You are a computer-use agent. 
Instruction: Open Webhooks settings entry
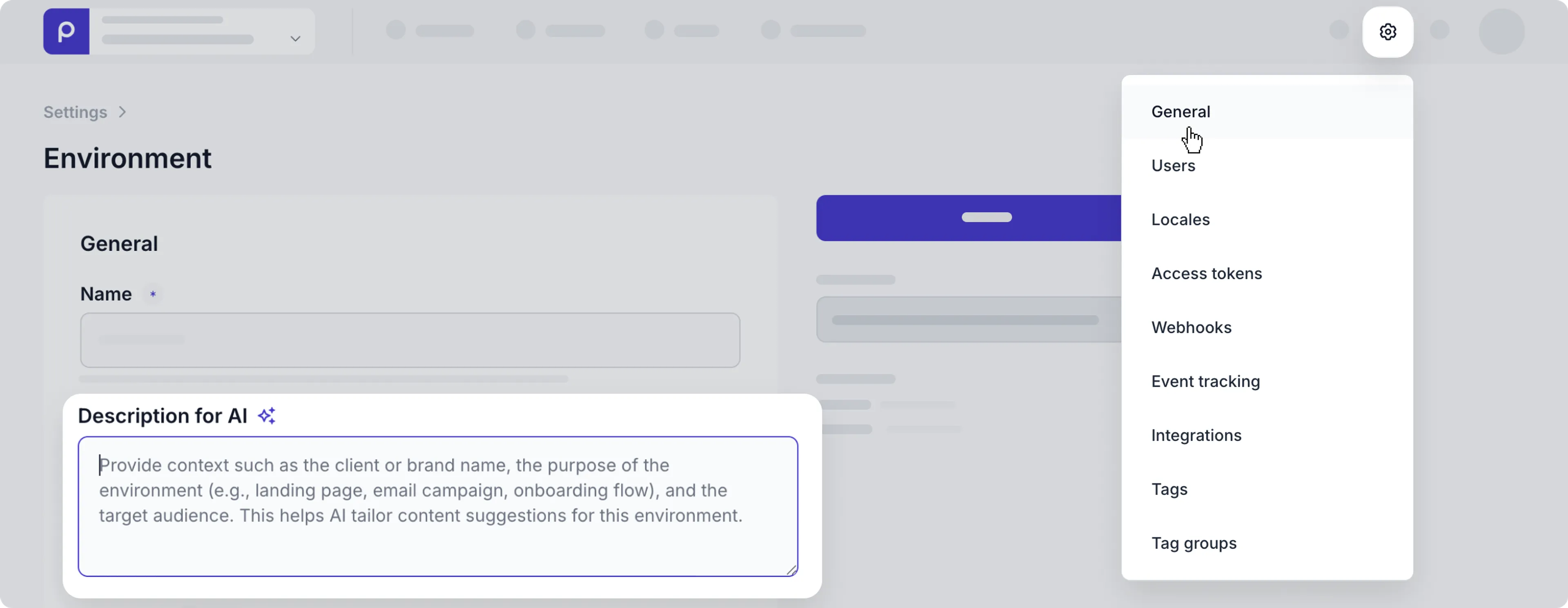[x=1191, y=328]
